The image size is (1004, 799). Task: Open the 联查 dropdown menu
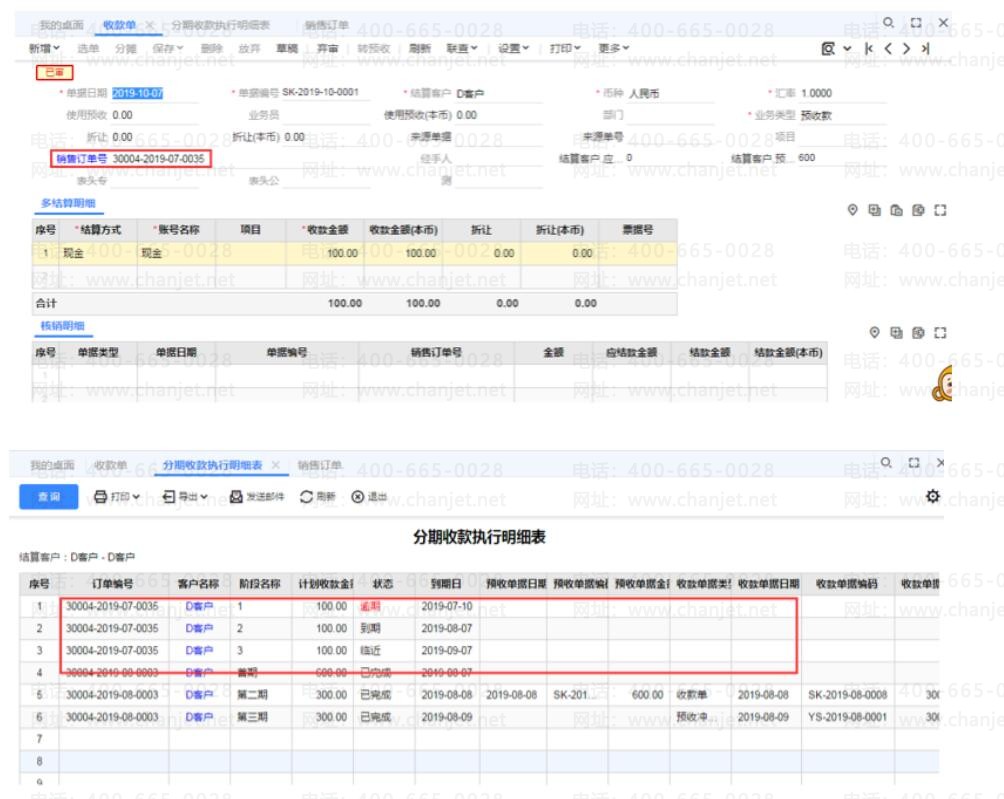(x=461, y=48)
